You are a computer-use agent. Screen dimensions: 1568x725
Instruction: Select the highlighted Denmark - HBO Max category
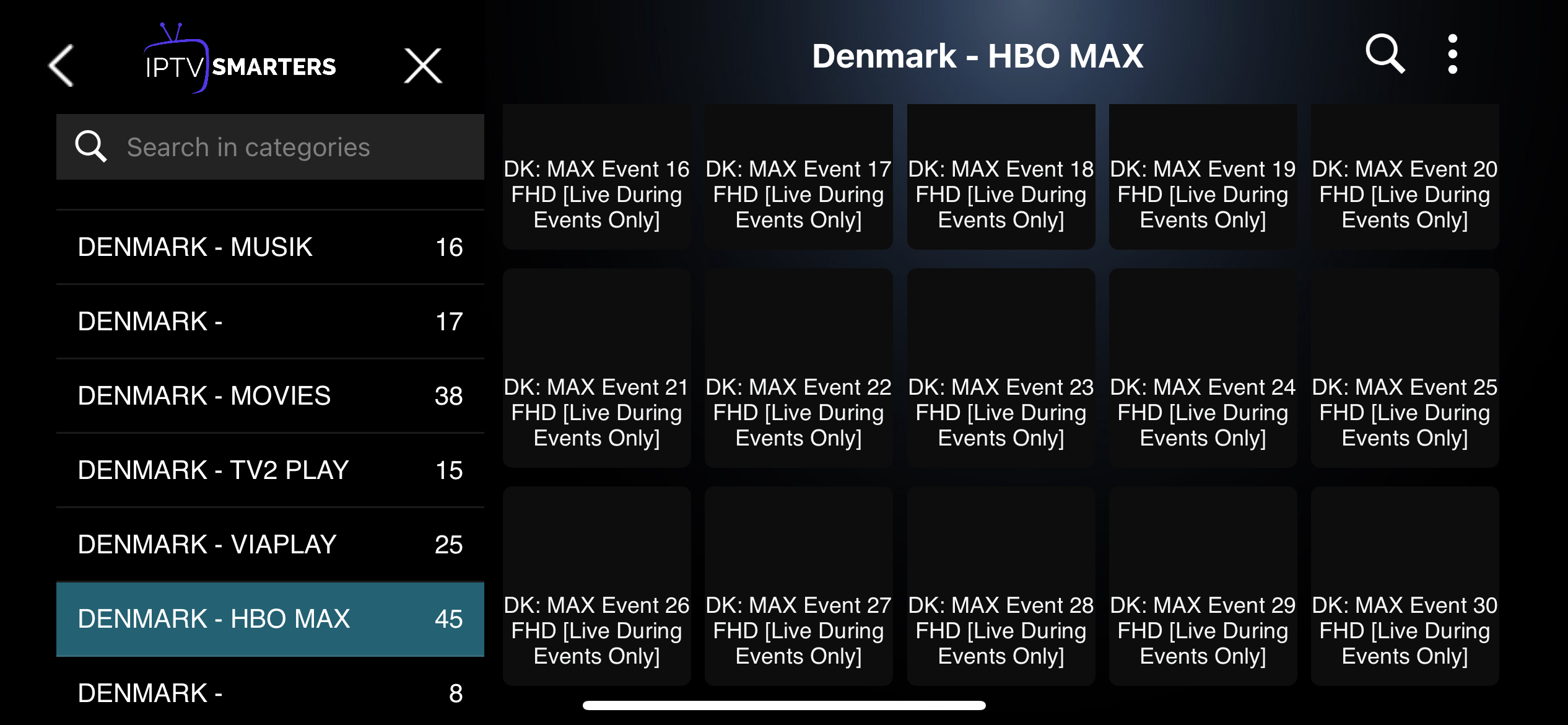[x=270, y=619]
